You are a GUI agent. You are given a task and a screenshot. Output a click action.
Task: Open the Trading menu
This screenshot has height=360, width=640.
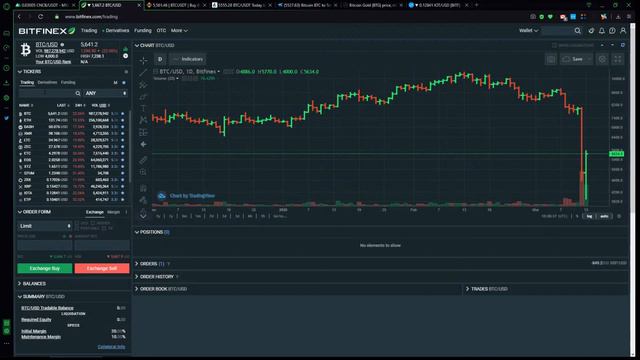click(x=89, y=31)
